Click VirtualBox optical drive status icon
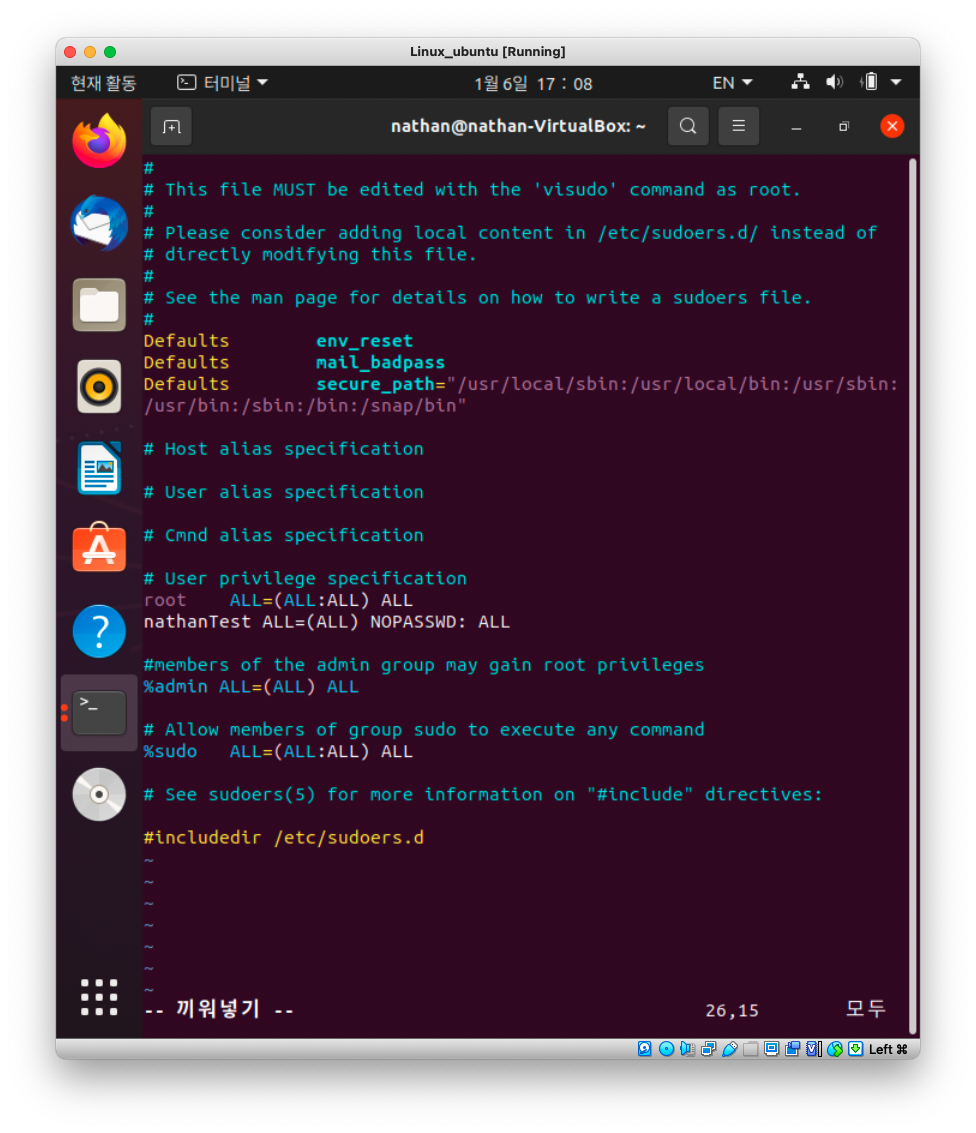 pos(667,1048)
